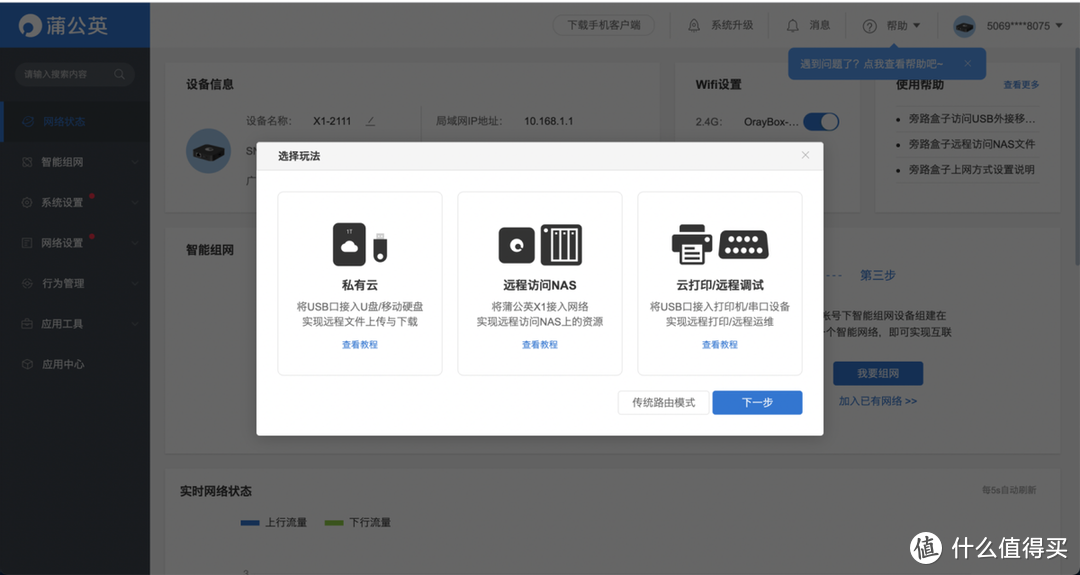Open 应用中心 in the sidebar
The width and height of the screenshot is (1080, 575).
[75, 364]
